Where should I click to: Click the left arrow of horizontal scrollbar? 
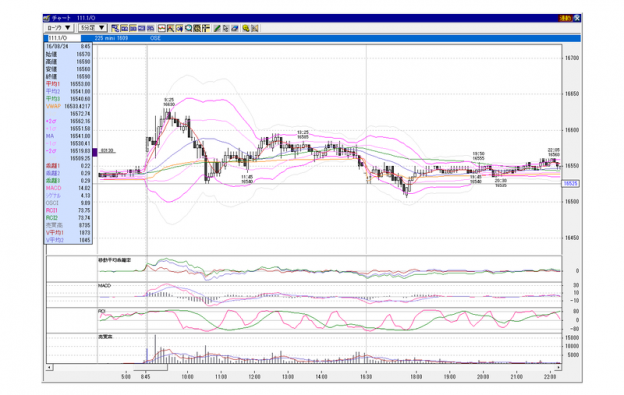click(x=49, y=367)
